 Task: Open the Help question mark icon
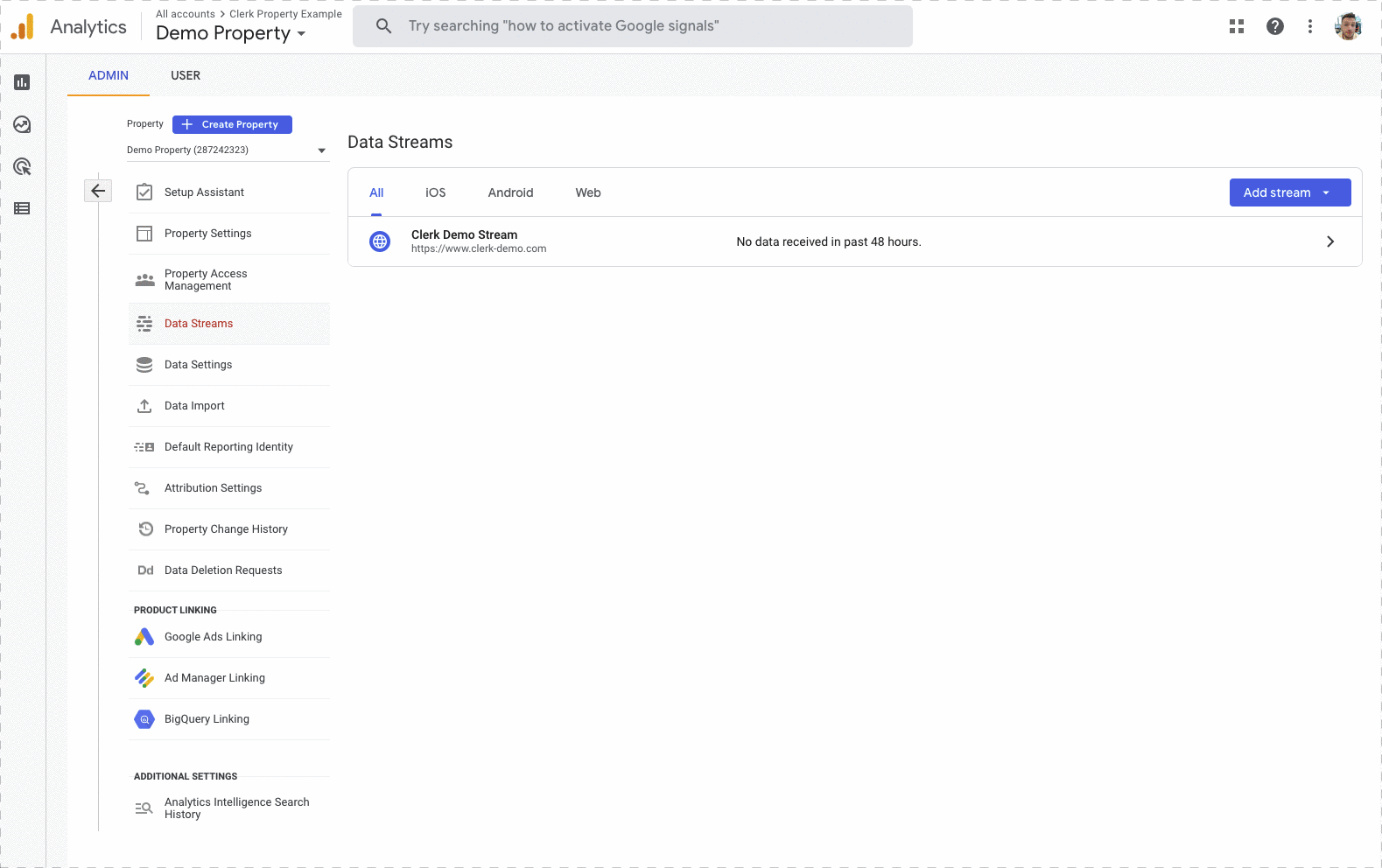(1274, 26)
